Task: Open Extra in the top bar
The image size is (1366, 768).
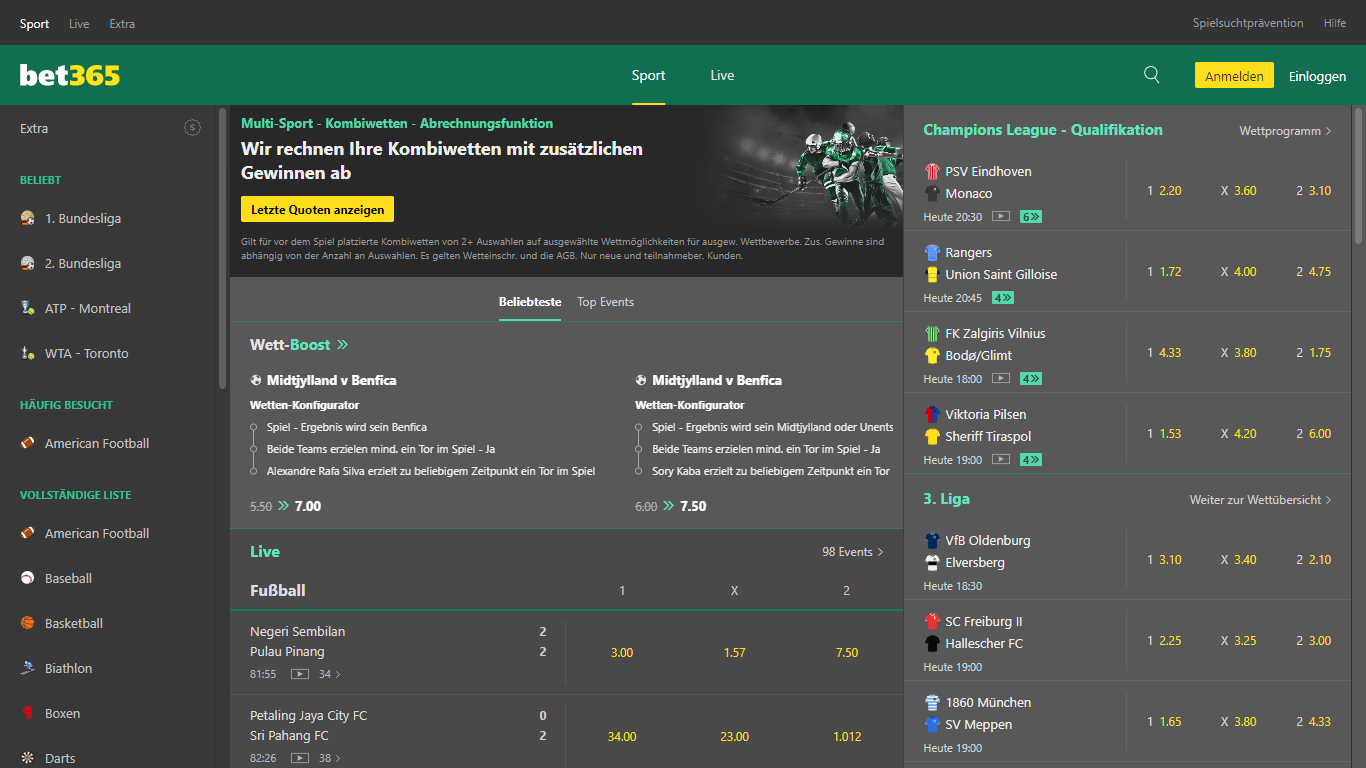Action: (122, 23)
